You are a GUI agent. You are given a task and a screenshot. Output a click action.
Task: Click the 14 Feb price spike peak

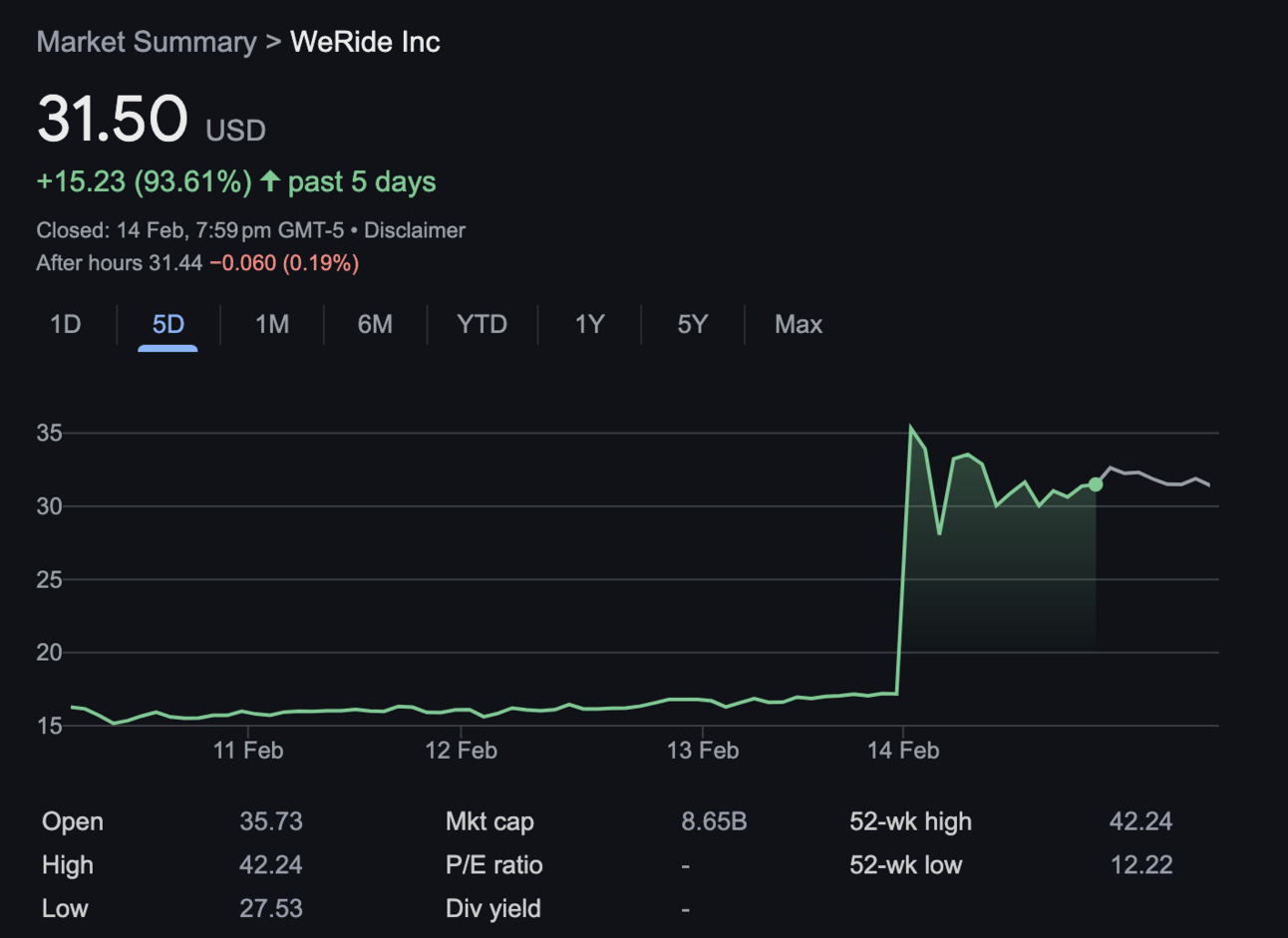point(910,428)
